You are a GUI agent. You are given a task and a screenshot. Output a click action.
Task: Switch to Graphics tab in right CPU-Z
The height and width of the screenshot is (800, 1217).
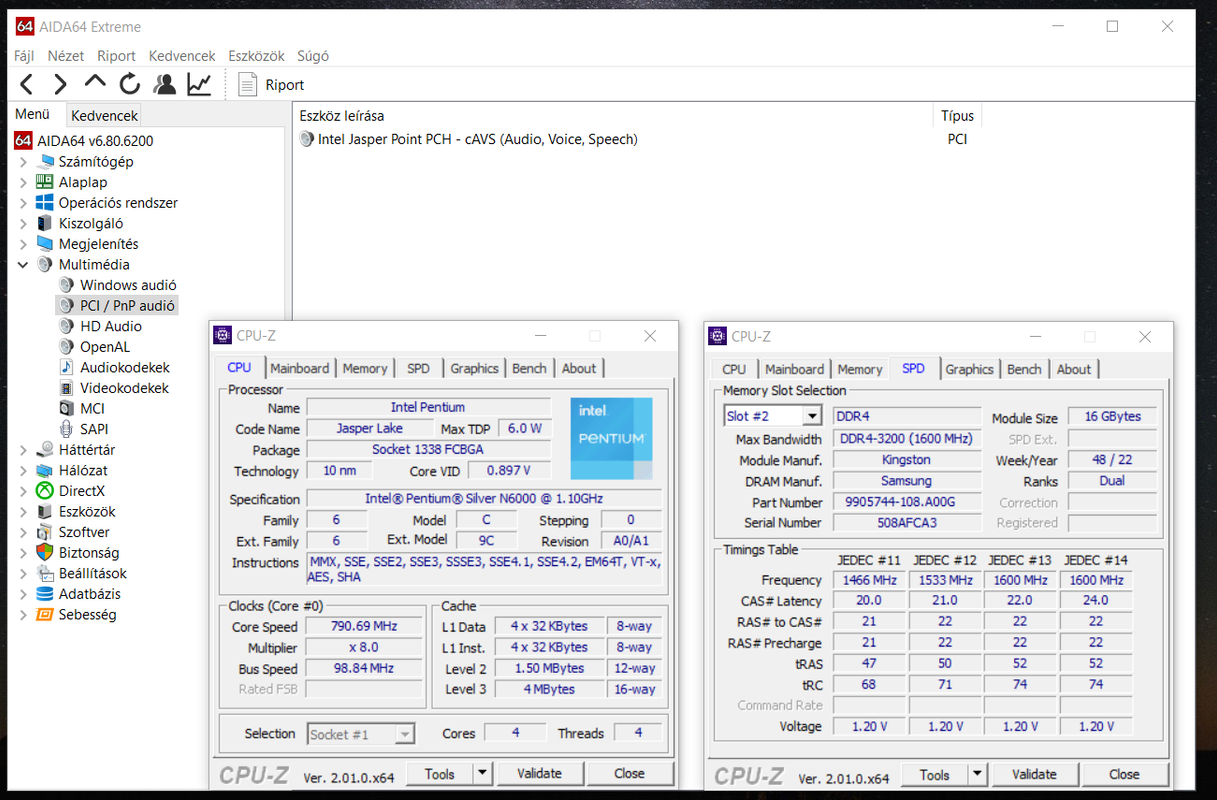(x=969, y=369)
